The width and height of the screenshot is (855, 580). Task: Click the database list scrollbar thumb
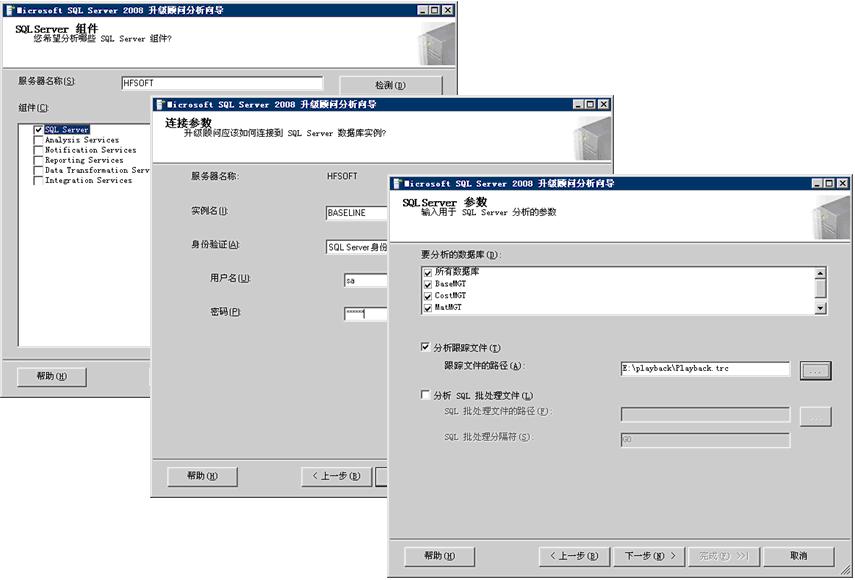coord(821,288)
